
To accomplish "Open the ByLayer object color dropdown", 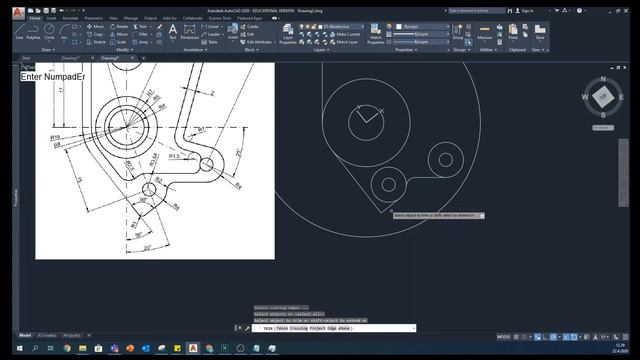I will (x=423, y=27).
